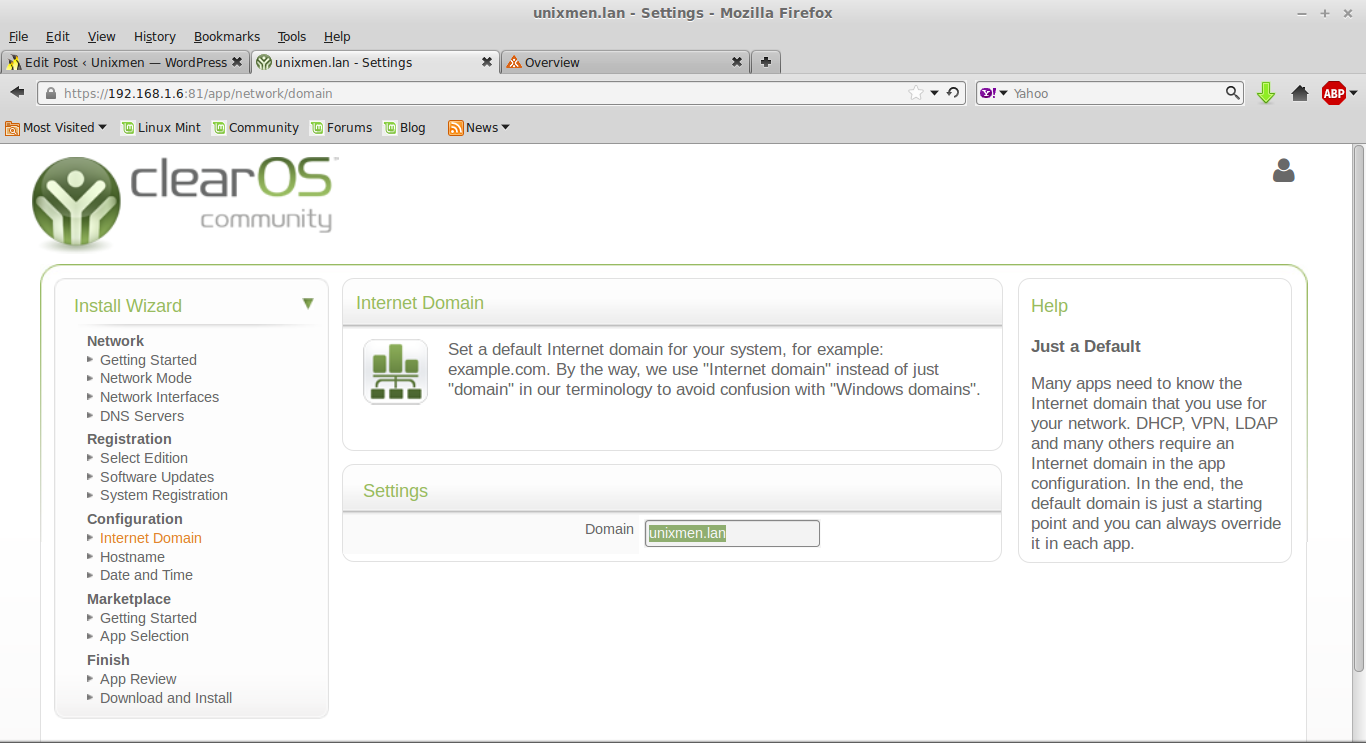This screenshot has height=743, width=1366.
Task: Click the Install Wizard heading
Action: (x=128, y=306)
